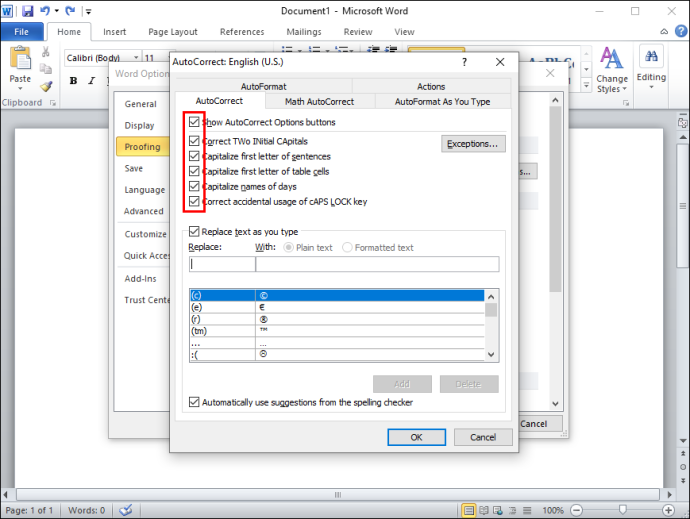The width and height of the screenshot is (690, 519).
Task: Open the File ribbon tab
Action: coord(22,32)
